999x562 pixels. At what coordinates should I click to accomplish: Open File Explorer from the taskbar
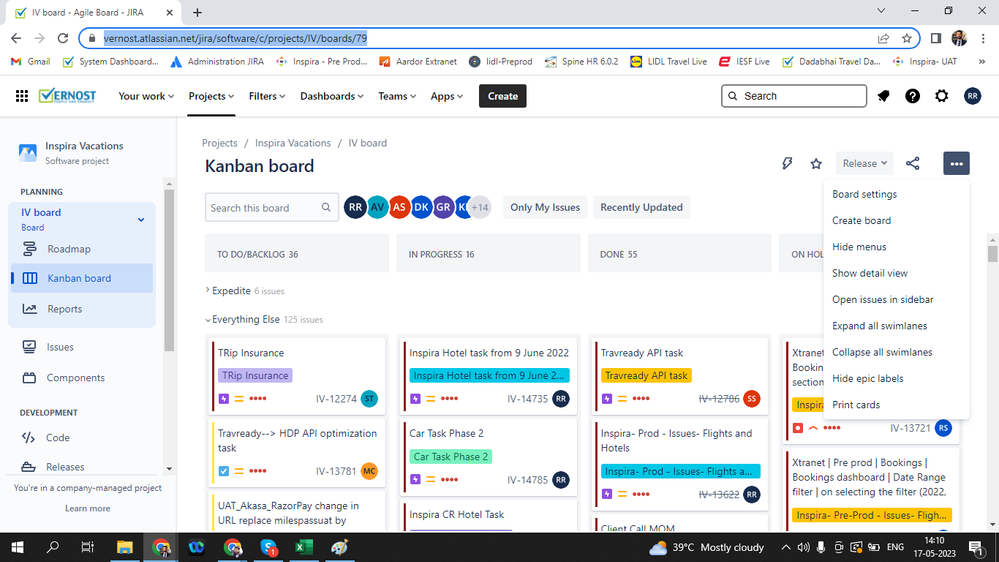click(x=124, y=547)
